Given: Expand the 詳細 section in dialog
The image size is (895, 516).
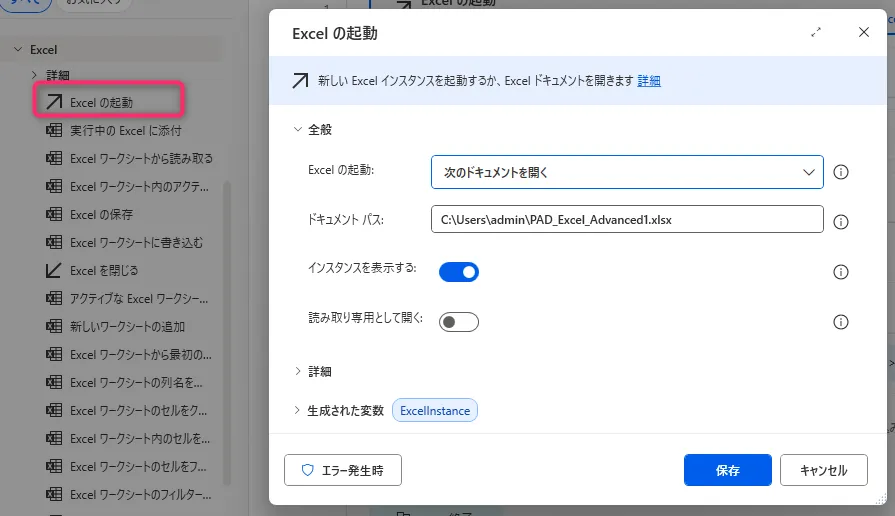Looking at the screenshot, I should click(319, 371).
